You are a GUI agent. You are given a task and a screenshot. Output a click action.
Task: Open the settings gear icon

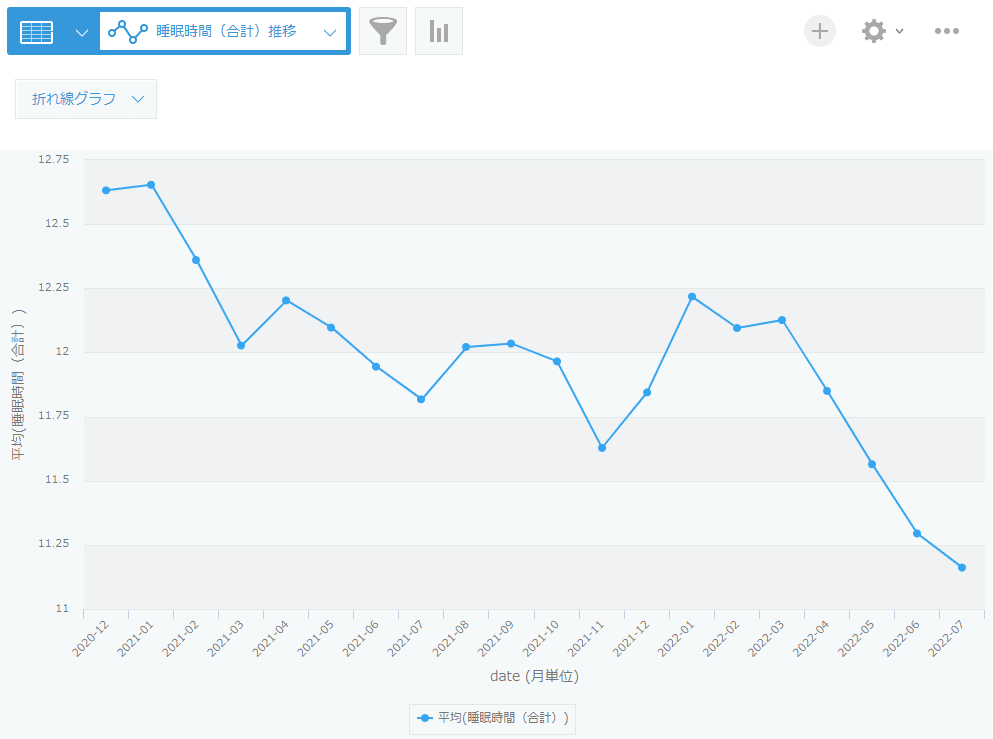[873, 31]
